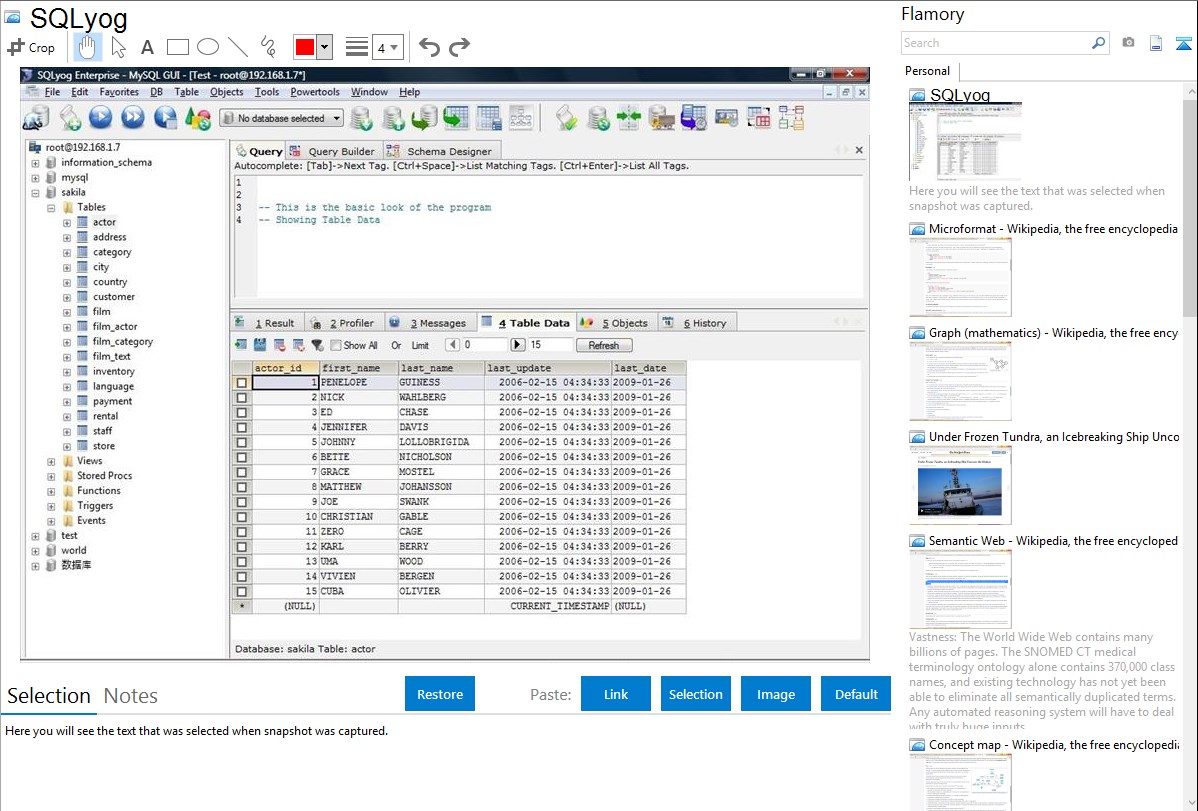Activate the hand pan tool
Image resolution: width=1198 pixels, height=811 pixels.
[x=88, y=47]
